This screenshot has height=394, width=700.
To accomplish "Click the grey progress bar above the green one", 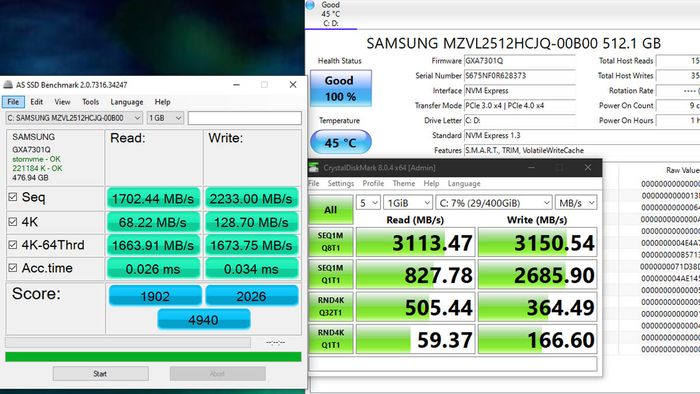I will [128, 342].
